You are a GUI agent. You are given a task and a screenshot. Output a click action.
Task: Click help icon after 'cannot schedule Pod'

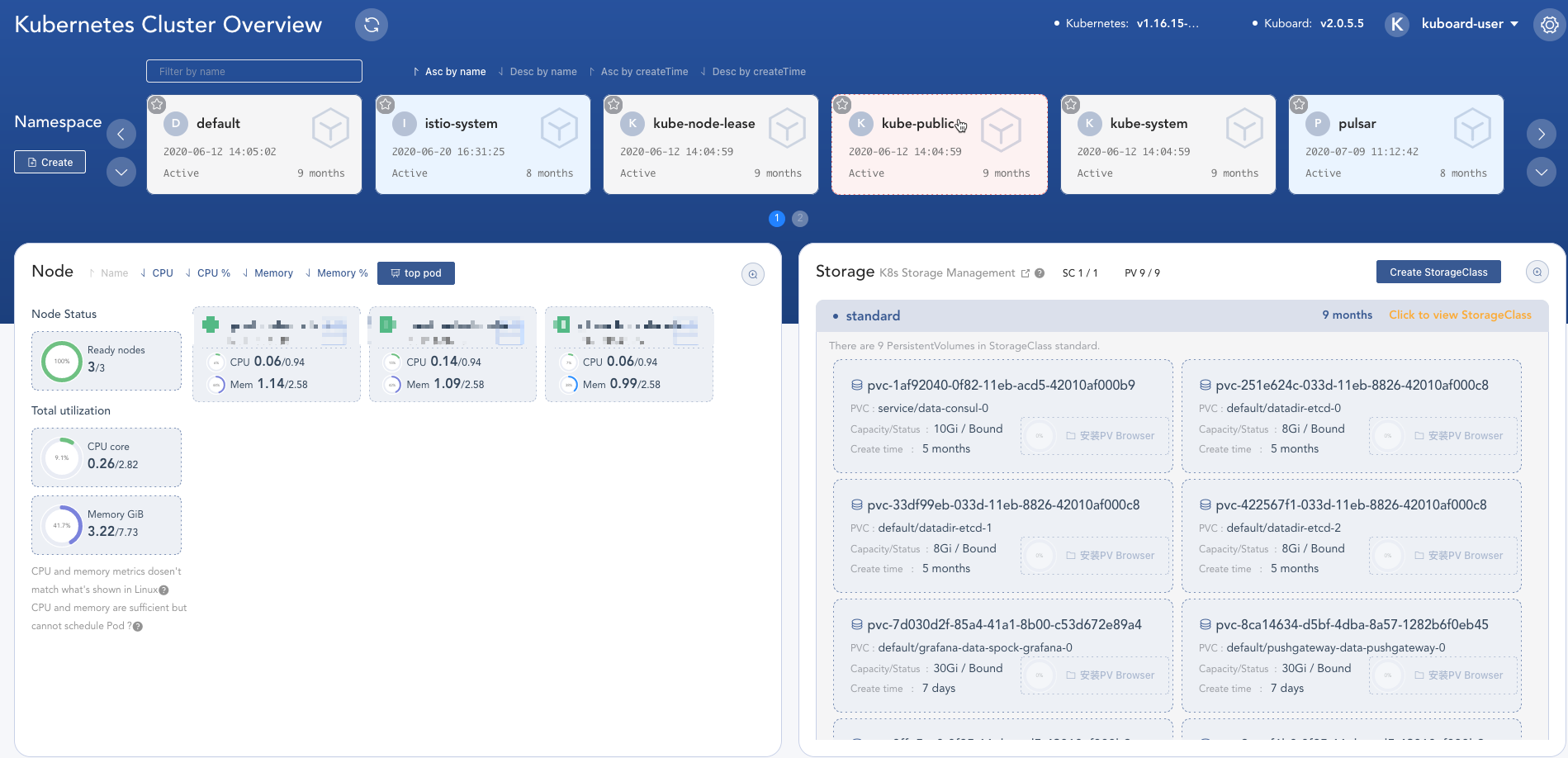pos(138,627)
